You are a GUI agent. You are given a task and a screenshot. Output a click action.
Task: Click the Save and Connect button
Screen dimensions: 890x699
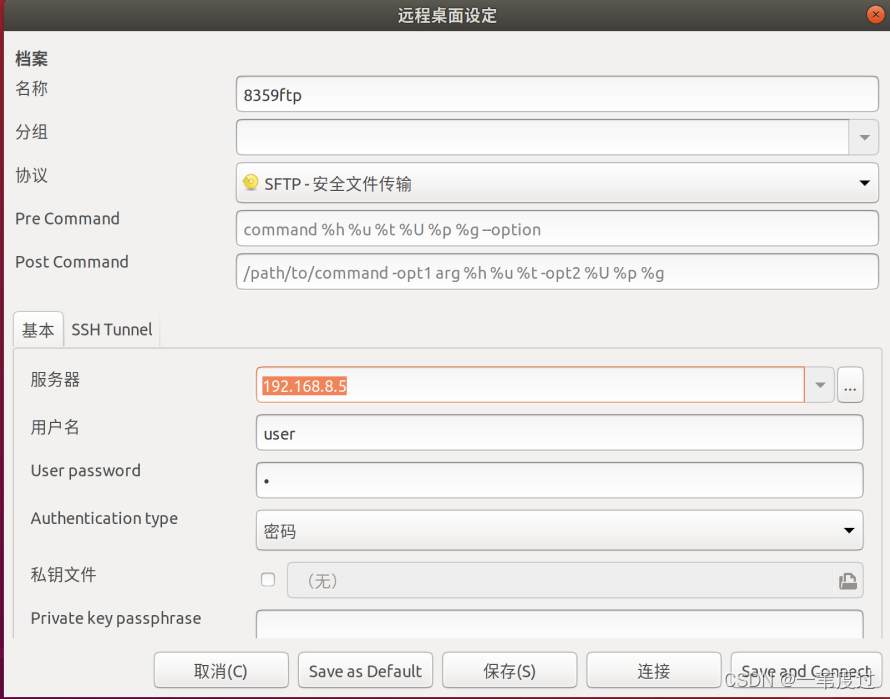tap(806, 671)
